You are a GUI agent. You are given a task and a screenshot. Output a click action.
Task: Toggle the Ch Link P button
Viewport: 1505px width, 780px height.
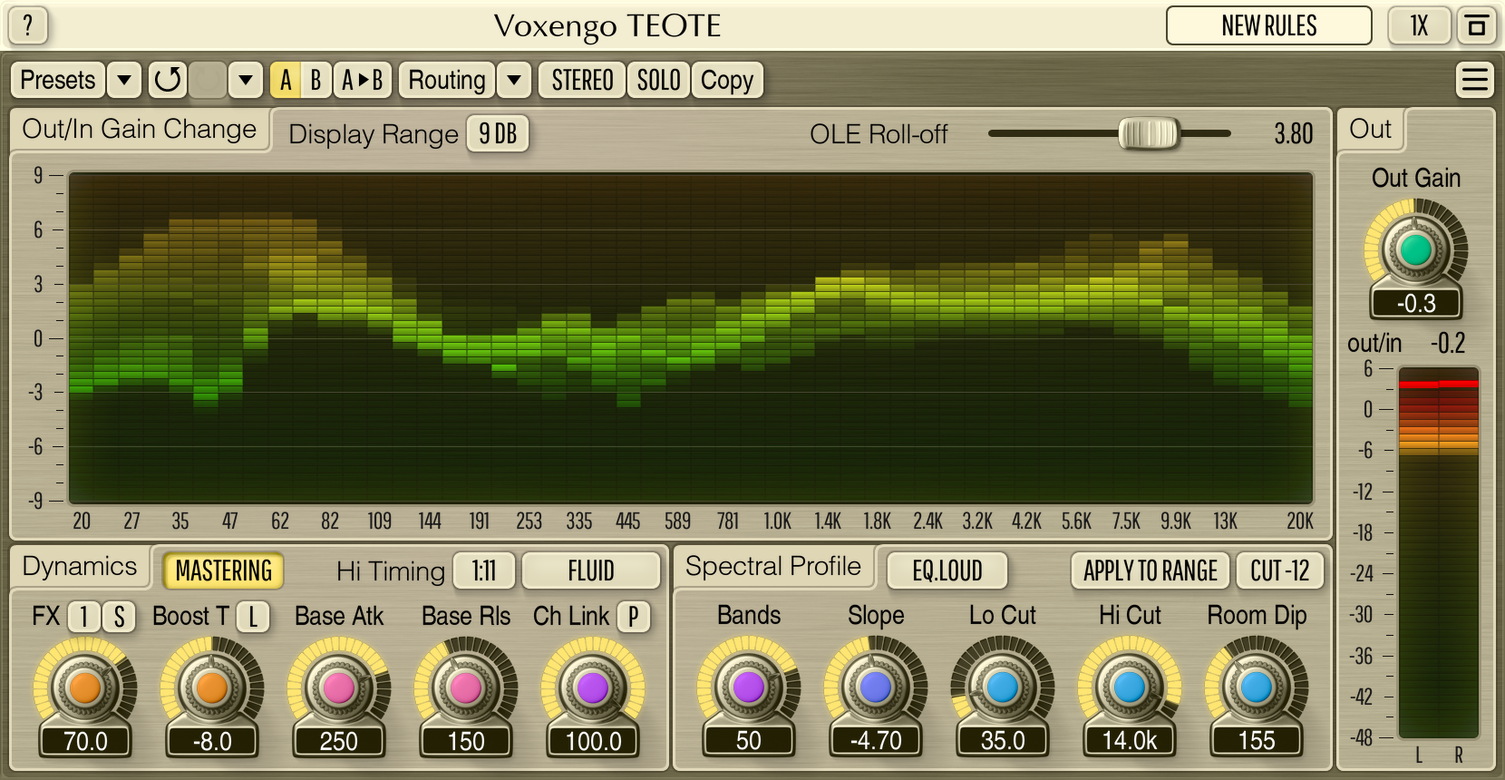pyautogui.click(x=633, y=617)
